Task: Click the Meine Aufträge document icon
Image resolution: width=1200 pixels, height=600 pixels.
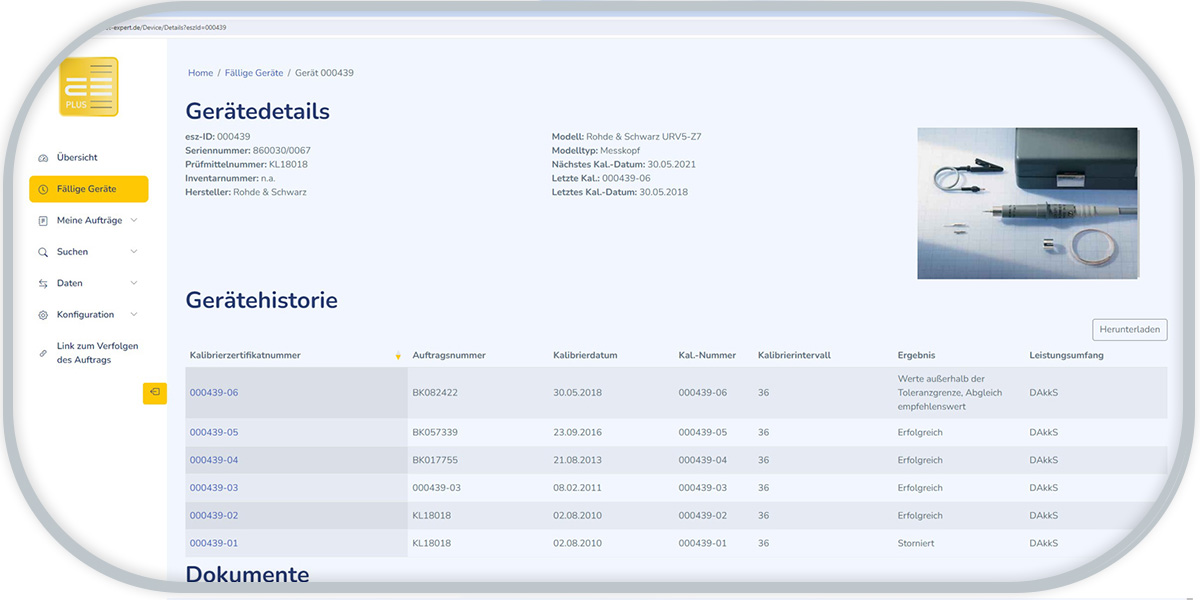Action: (x=43, y=221)
